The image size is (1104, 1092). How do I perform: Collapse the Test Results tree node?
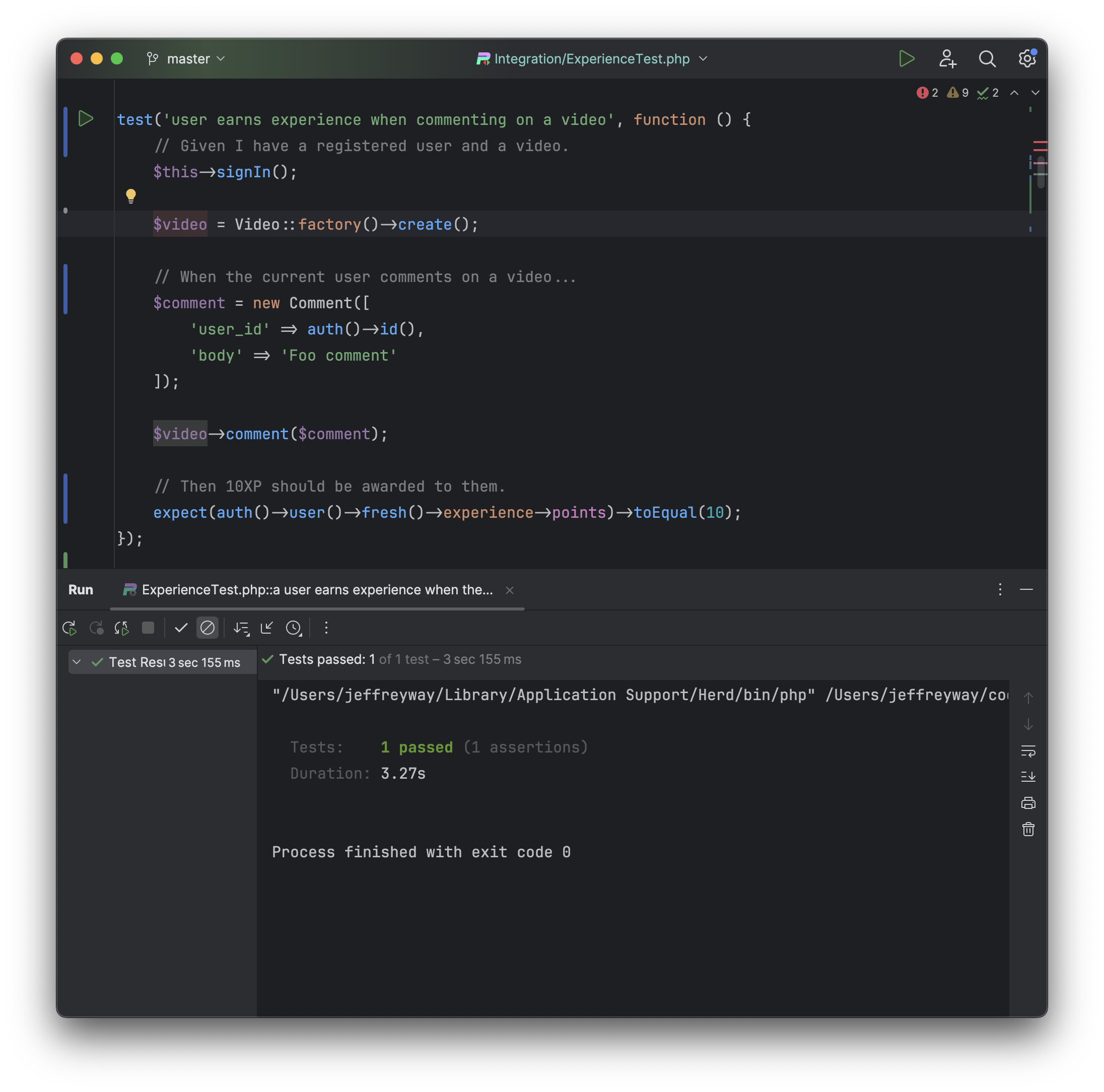point(77,662)
